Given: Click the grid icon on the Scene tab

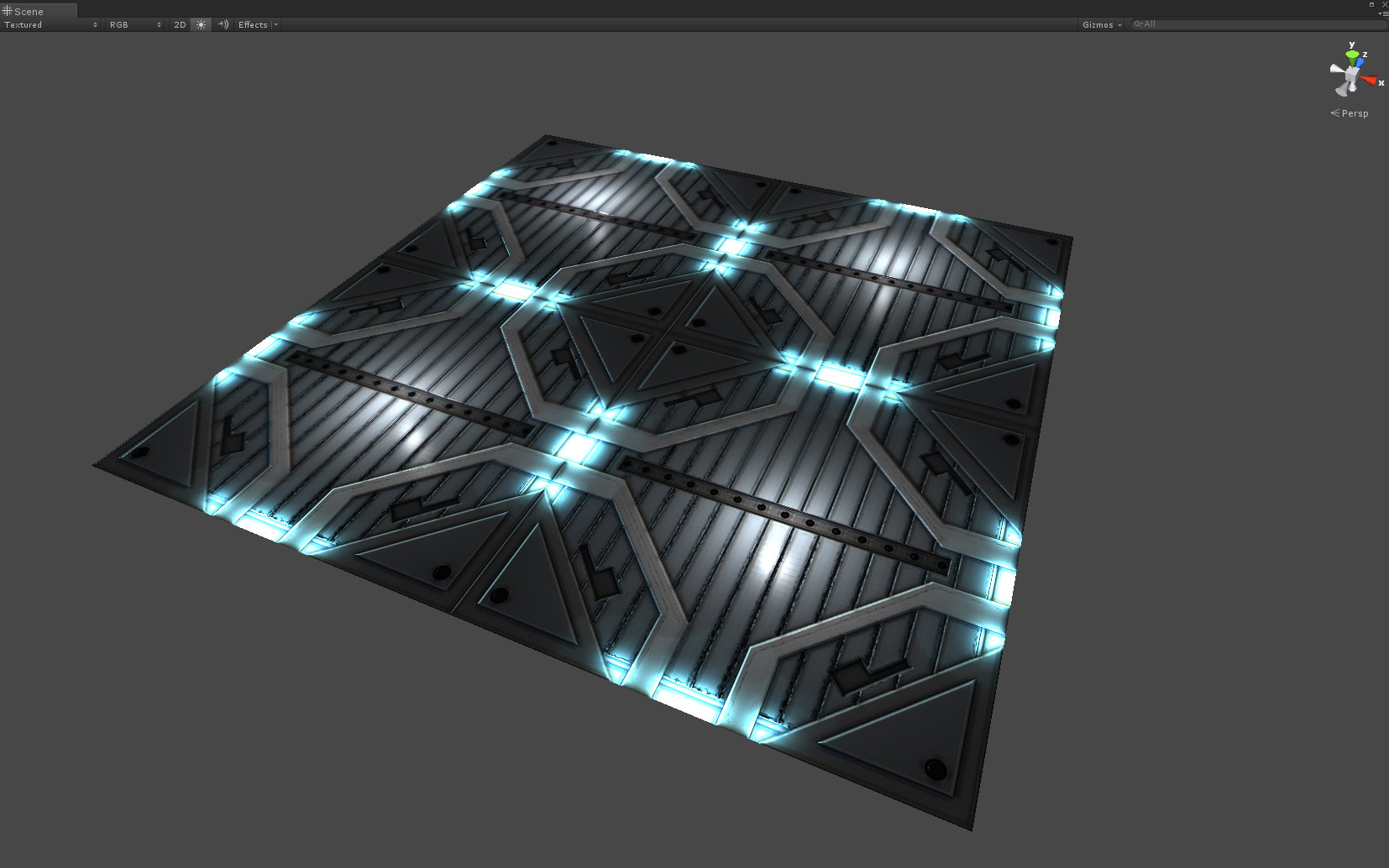Looking at the screenshot, I should point(8,11).
